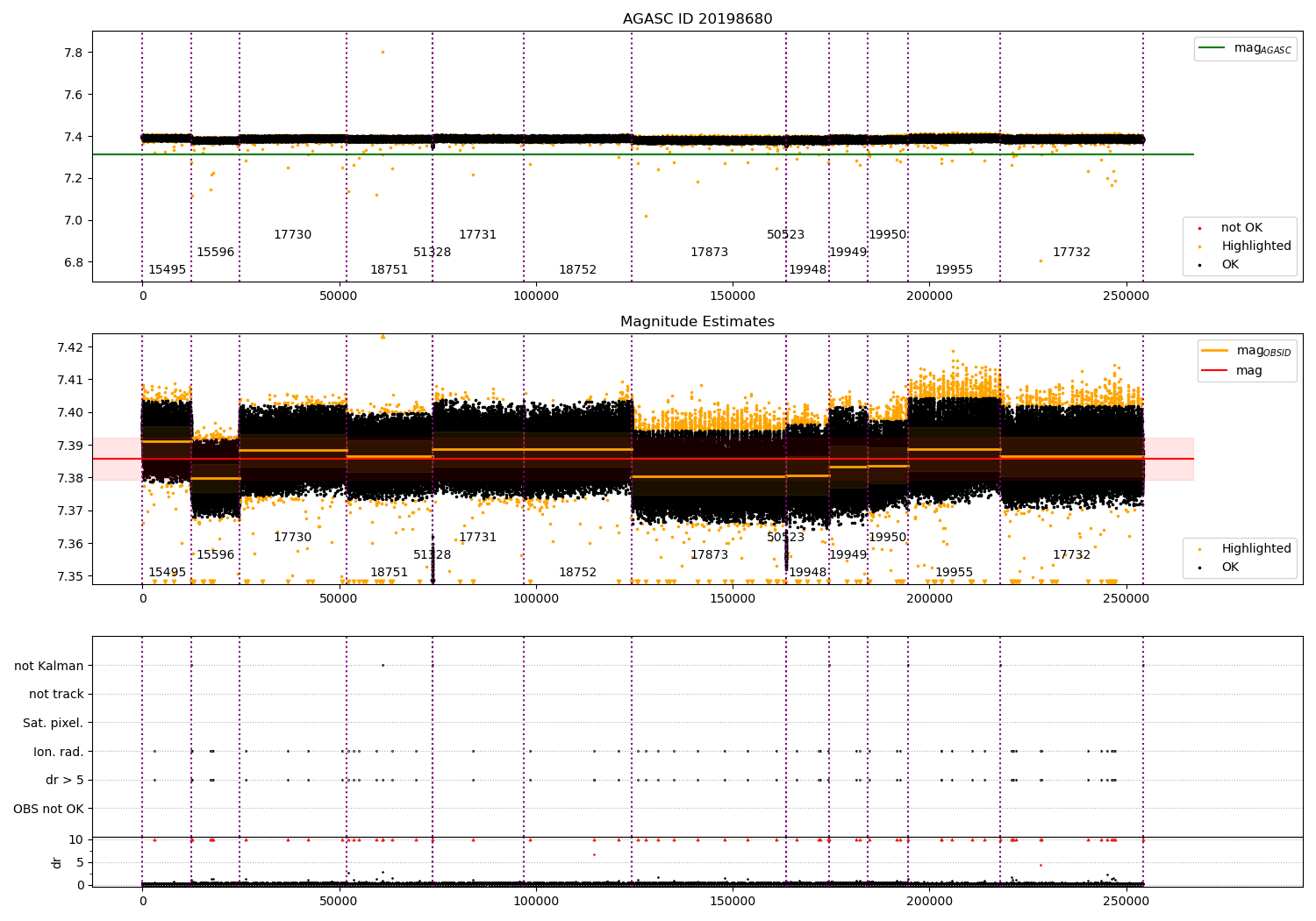This screenshot has height=921, width=1316.
Task: Click label 17873 in Magnitude Estimates plot
Action: pyautogui.click(x=709, y=555)
